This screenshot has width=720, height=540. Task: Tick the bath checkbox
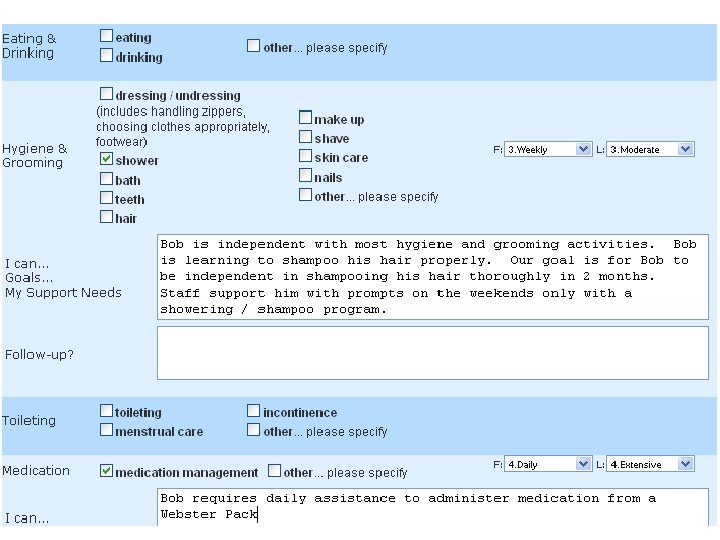[106, 179]
